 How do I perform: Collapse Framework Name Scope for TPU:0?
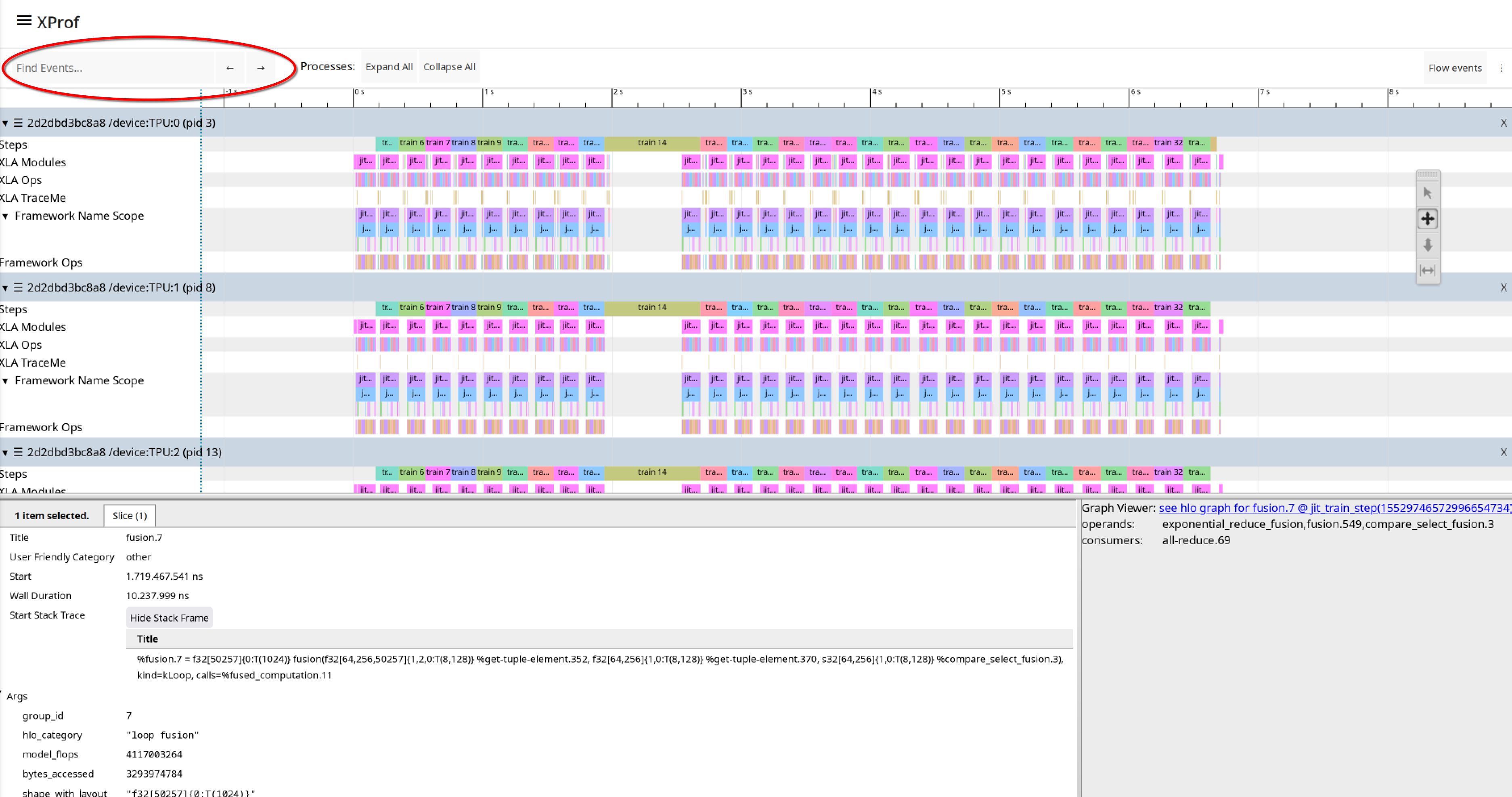pyautogui.click(x=5, y=216)
